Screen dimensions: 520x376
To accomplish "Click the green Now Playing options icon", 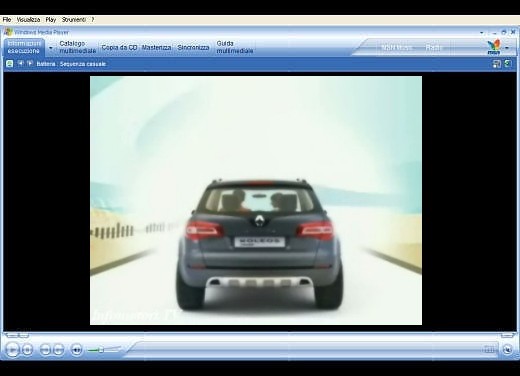I will 10,63.
